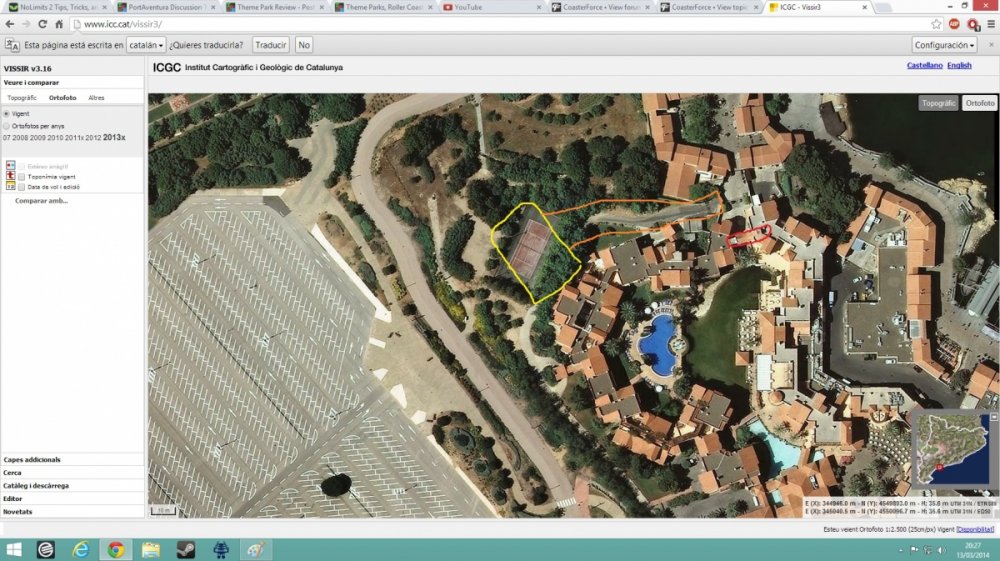Enable the Toponímia vigent checkbox
Image resolution: width=1000 pixels, height=561 pixels.
coord(22,176)
